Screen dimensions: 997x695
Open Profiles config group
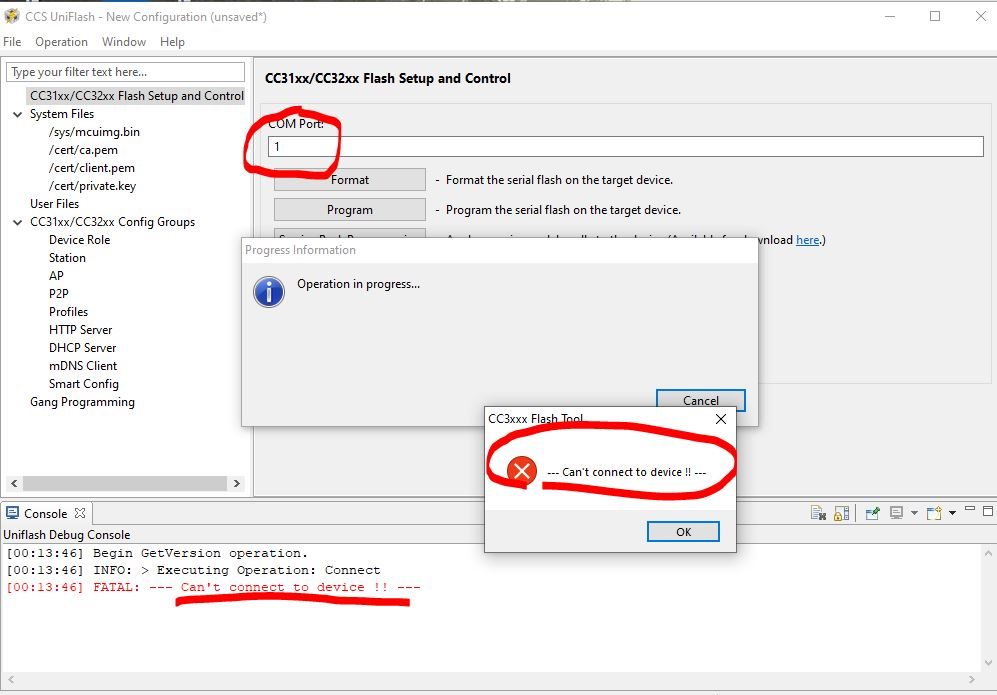[69, 312]
